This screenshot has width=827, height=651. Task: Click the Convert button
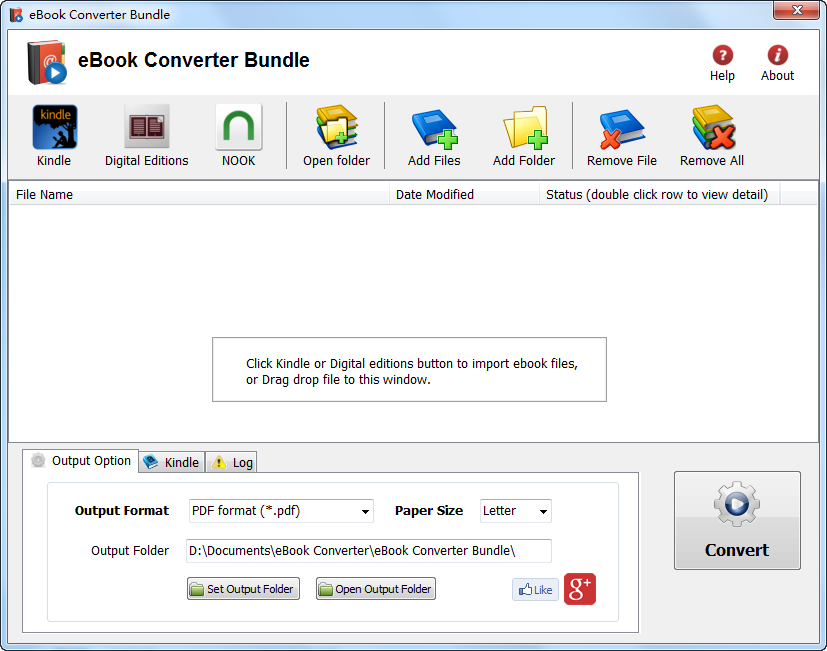(x=737, y=520)
